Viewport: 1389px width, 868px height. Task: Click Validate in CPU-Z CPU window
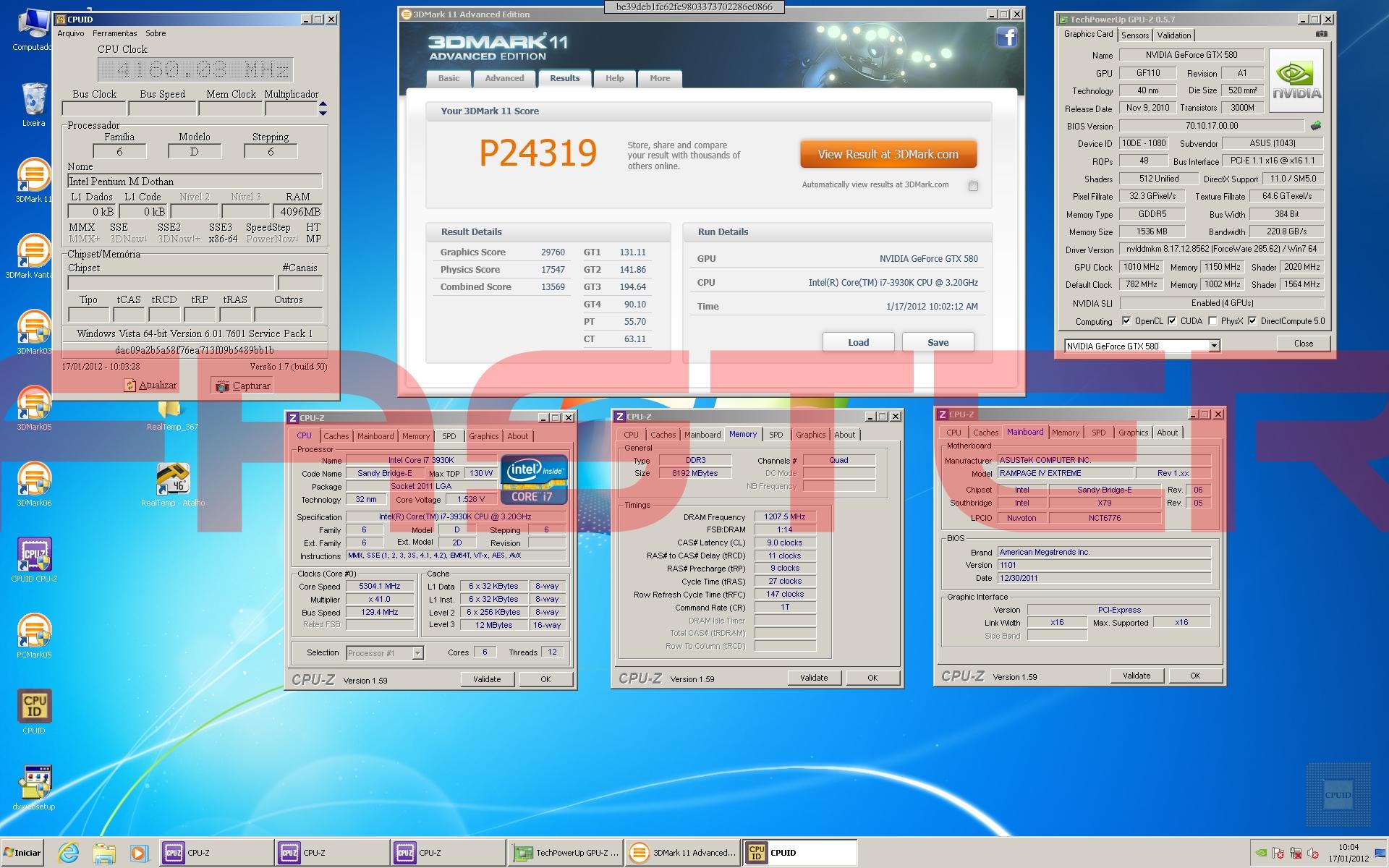[487, 679]
